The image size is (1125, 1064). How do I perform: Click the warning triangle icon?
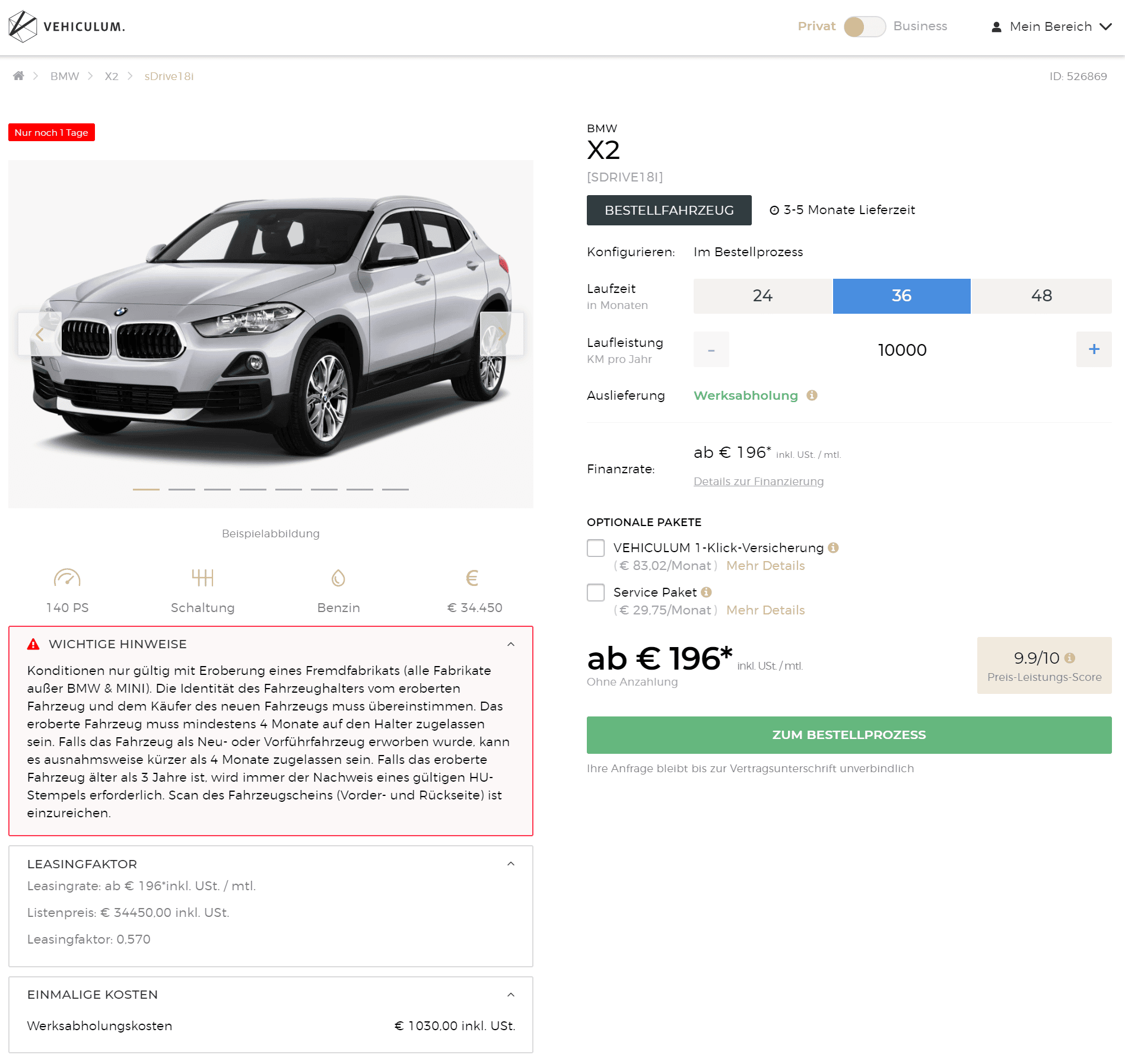(33, 644)
